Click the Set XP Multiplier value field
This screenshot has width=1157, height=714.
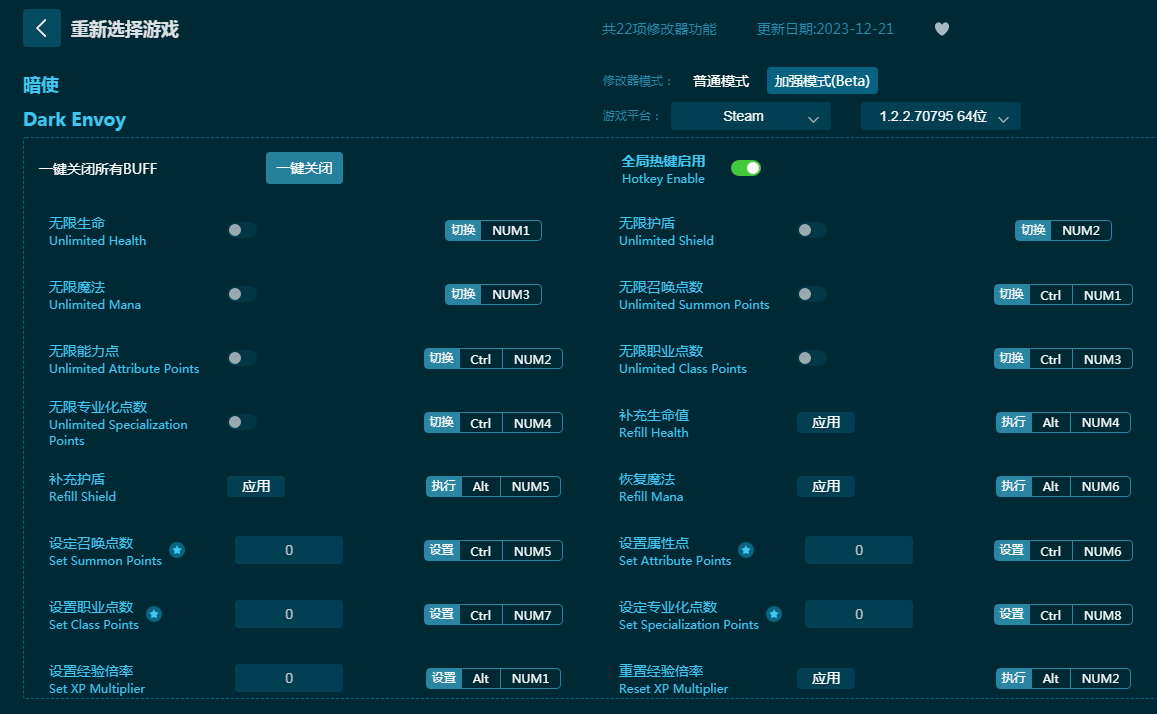click(289, 678)
